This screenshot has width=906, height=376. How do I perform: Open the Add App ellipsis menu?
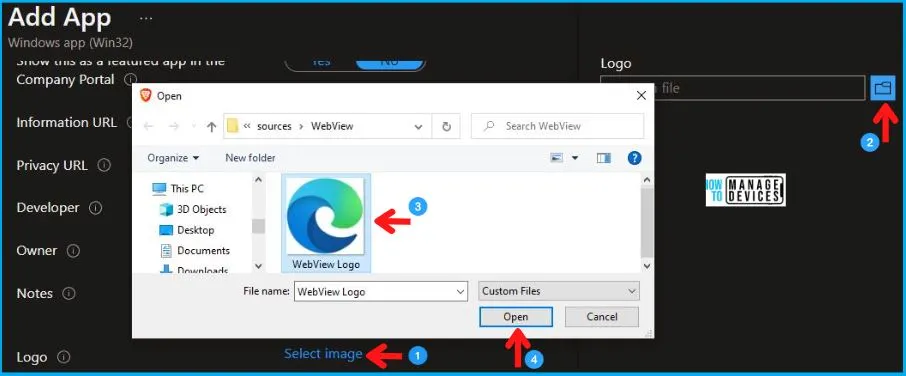pos(146,18)
